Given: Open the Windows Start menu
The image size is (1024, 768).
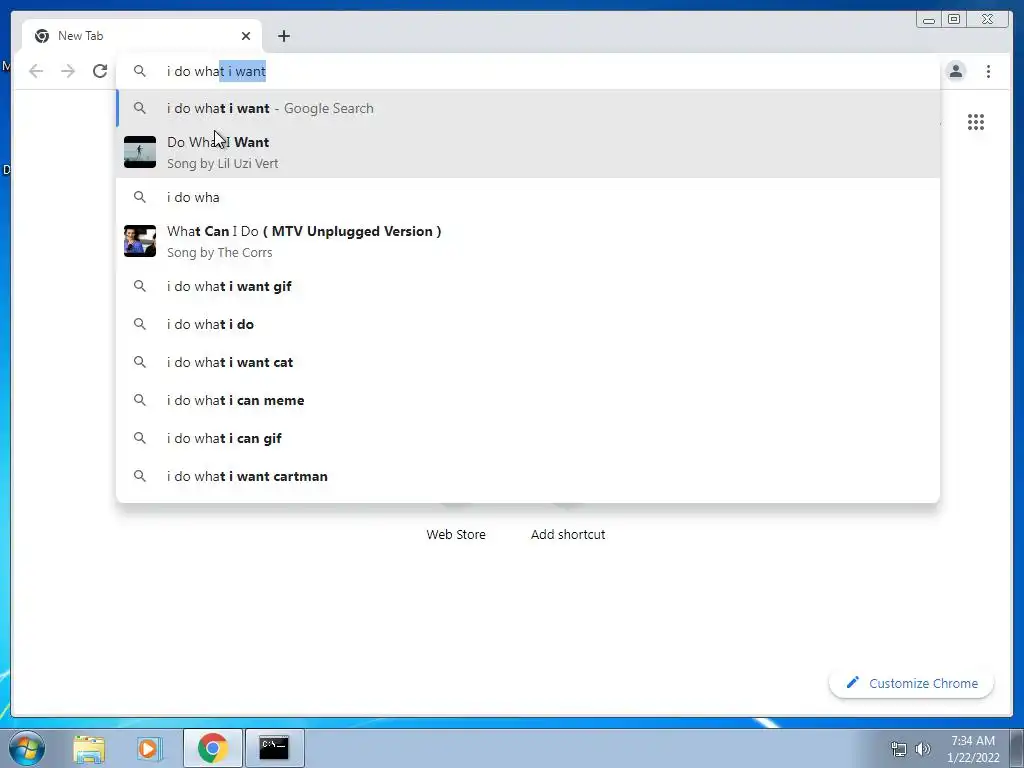Looking at the screenshot, I should click(27, 748).
